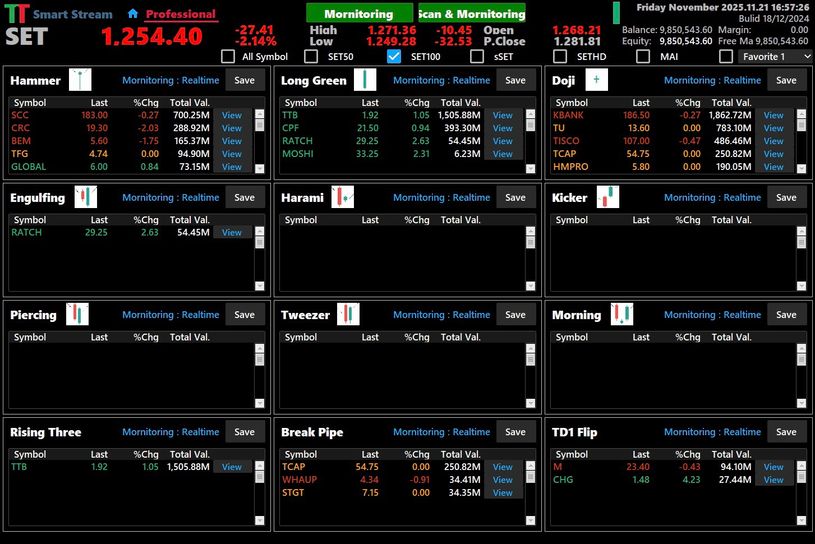
Task: Click the Hammer candlestick pattern icon
Action: pos(80,80)
